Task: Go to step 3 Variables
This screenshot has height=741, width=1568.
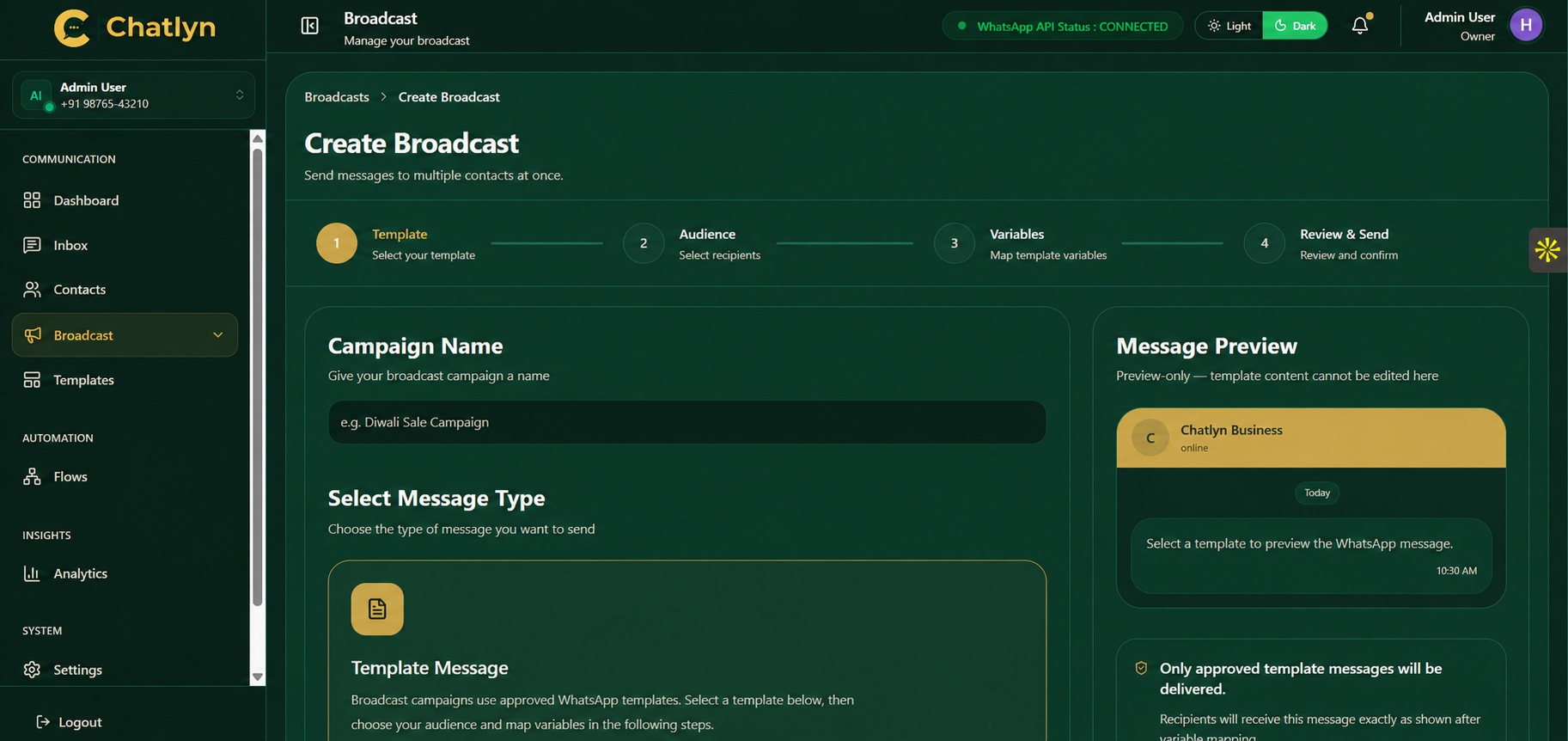Action: pyautogui.click(x=1021, y=243)
